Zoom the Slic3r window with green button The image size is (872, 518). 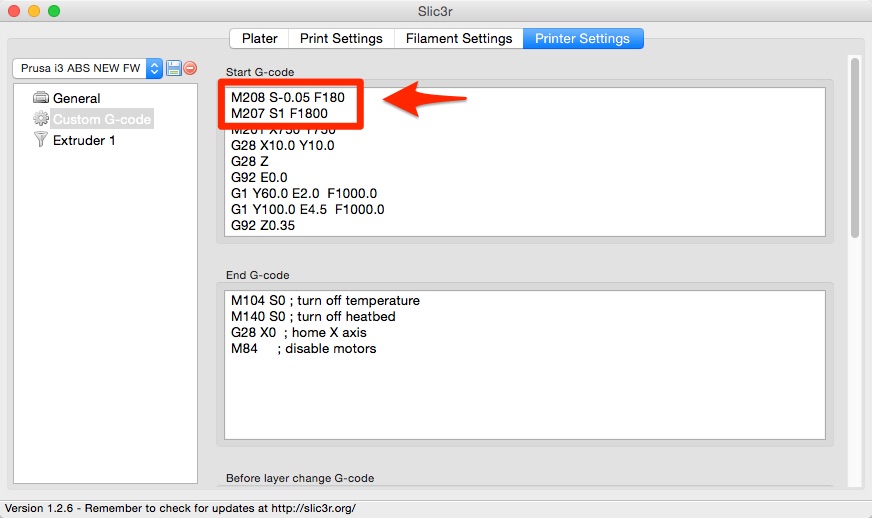point(54,11)
